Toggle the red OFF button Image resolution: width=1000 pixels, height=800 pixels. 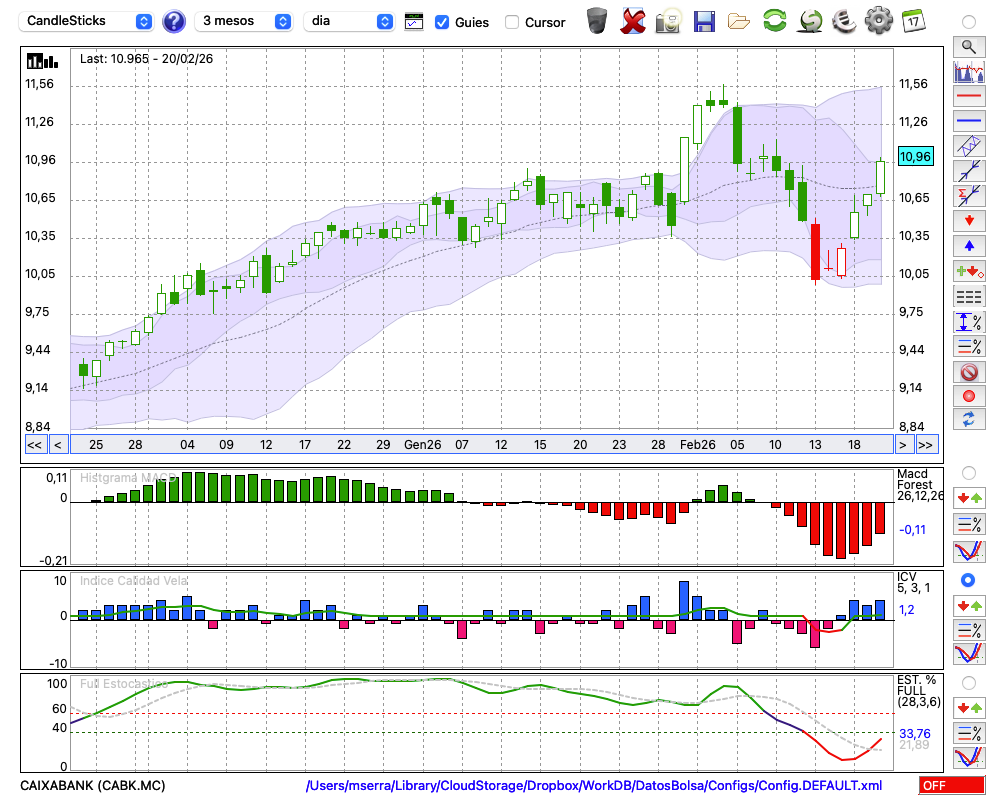[x=952, y=785]
